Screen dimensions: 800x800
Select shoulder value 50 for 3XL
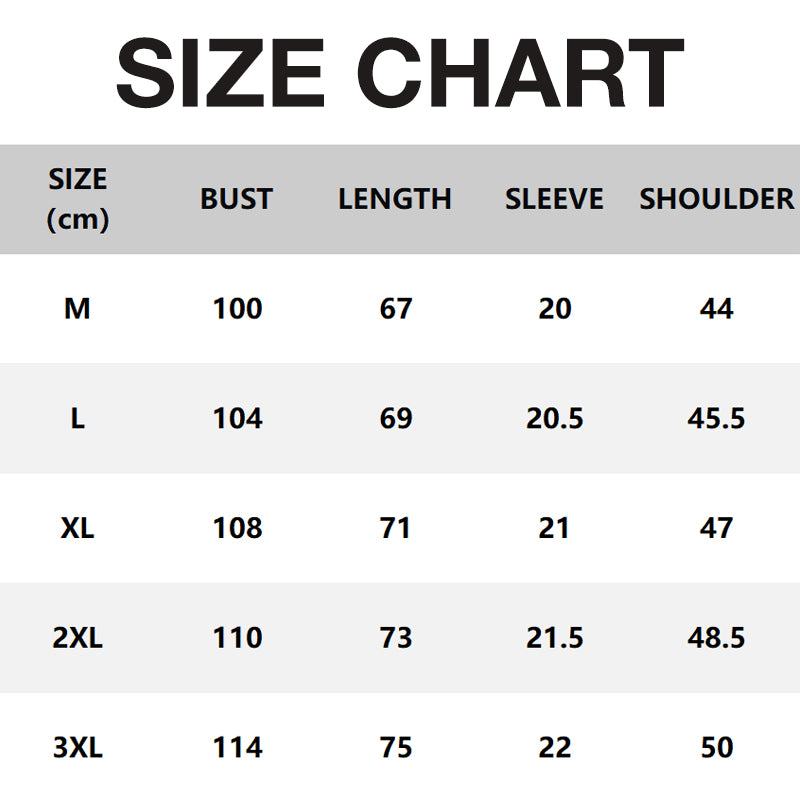click(x=717, y=747)
